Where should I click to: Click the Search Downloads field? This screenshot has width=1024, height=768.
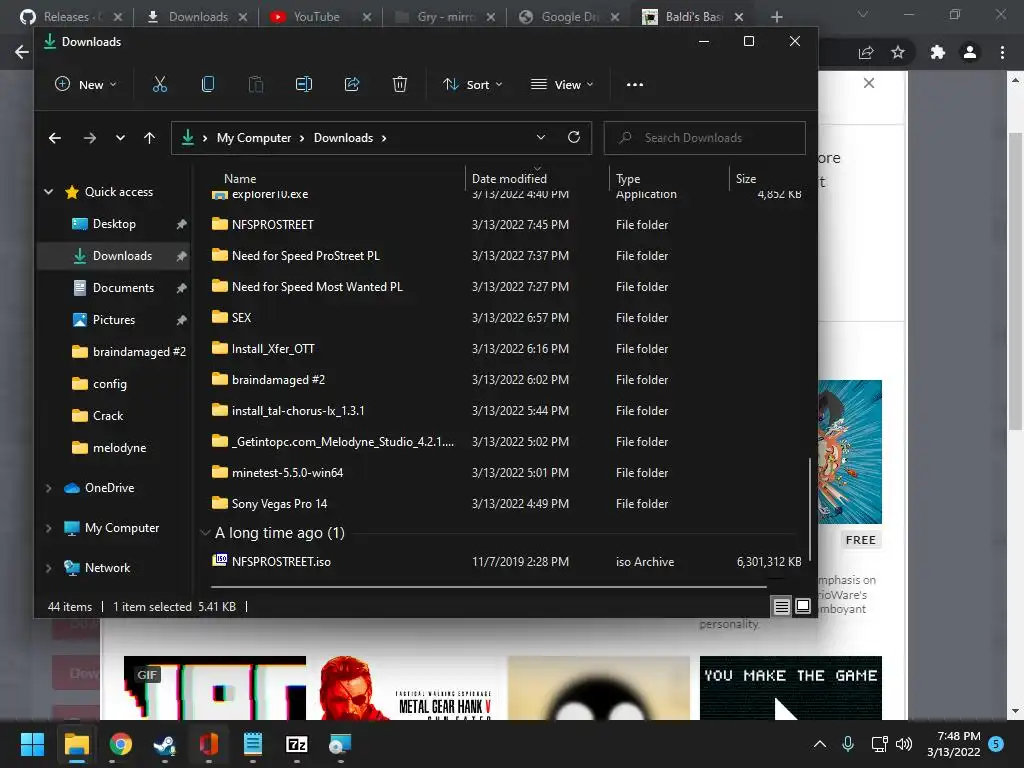705,138
